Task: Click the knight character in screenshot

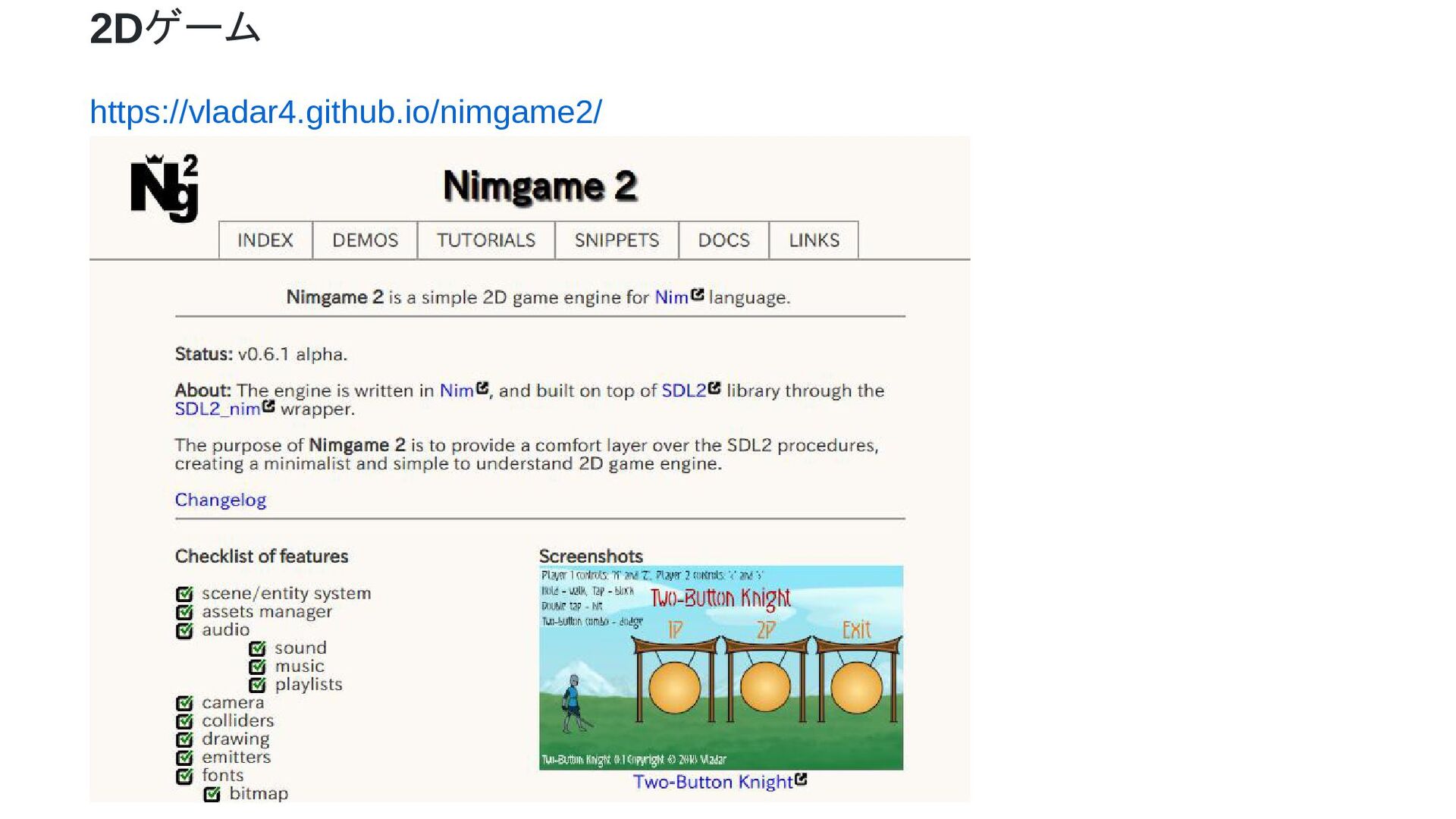Action: click(575, 704)
